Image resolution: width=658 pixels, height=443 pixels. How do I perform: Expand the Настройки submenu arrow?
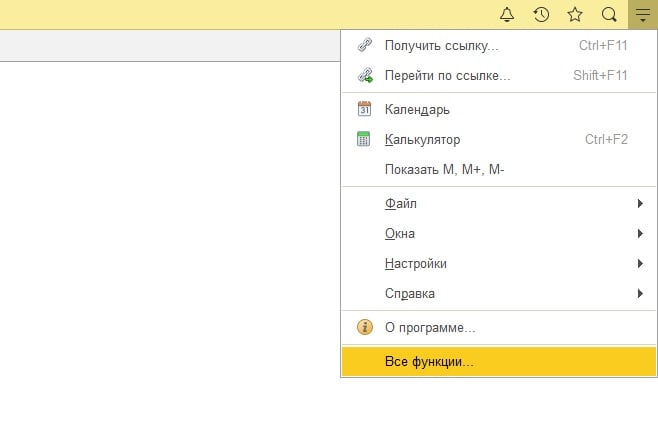coord(639,264)
